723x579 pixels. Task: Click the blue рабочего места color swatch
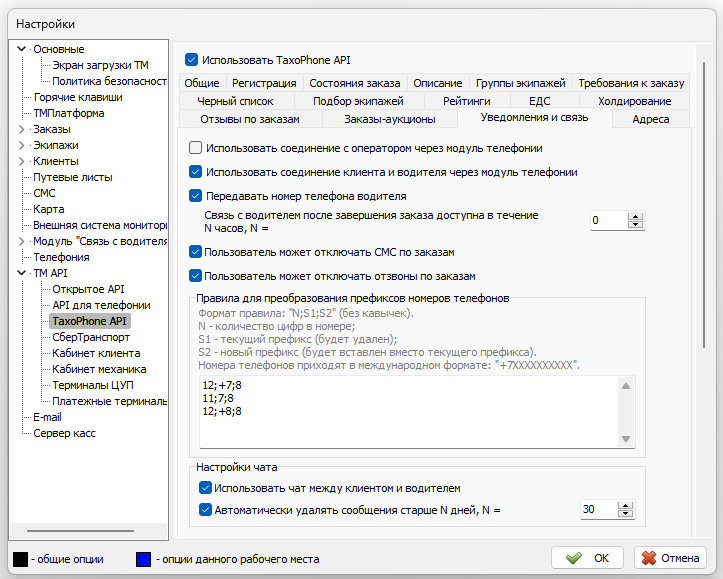[x=143, y=559]
